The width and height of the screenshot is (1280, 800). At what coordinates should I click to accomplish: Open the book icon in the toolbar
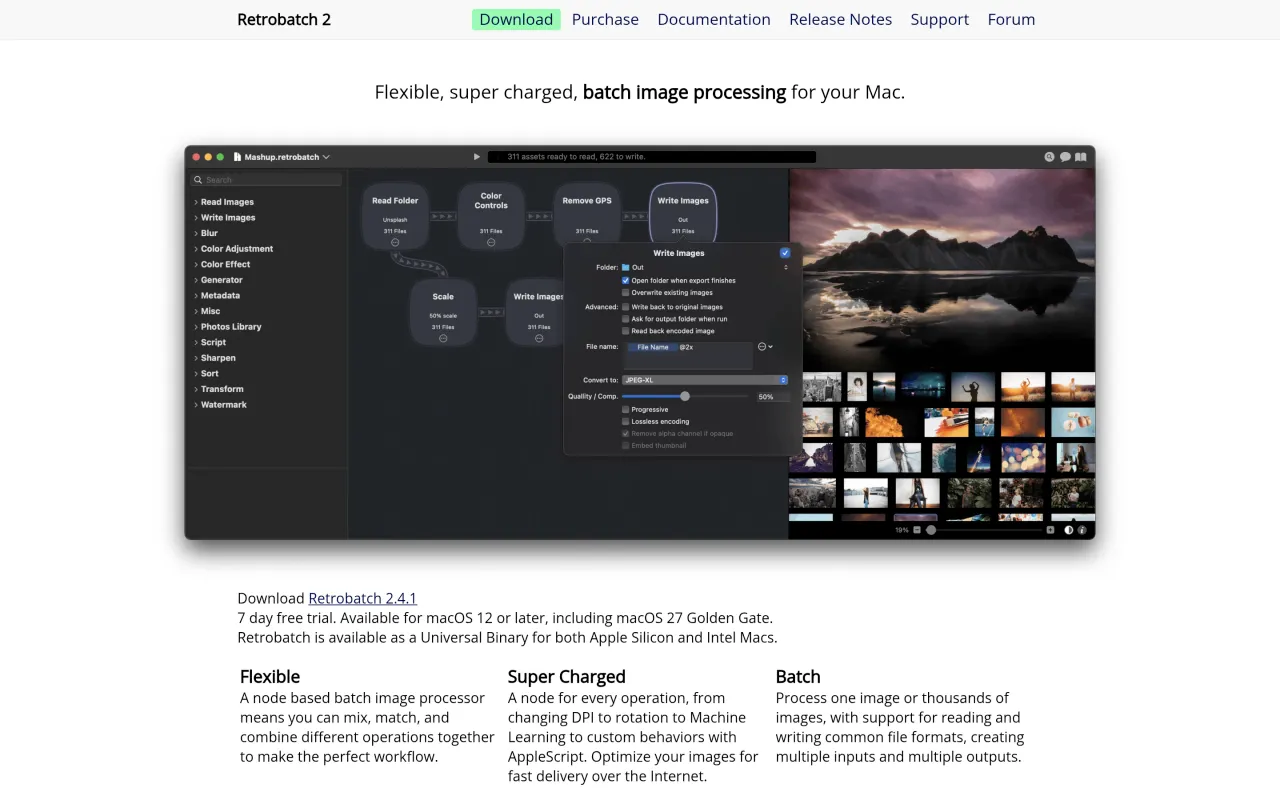tap(1080, 157)
